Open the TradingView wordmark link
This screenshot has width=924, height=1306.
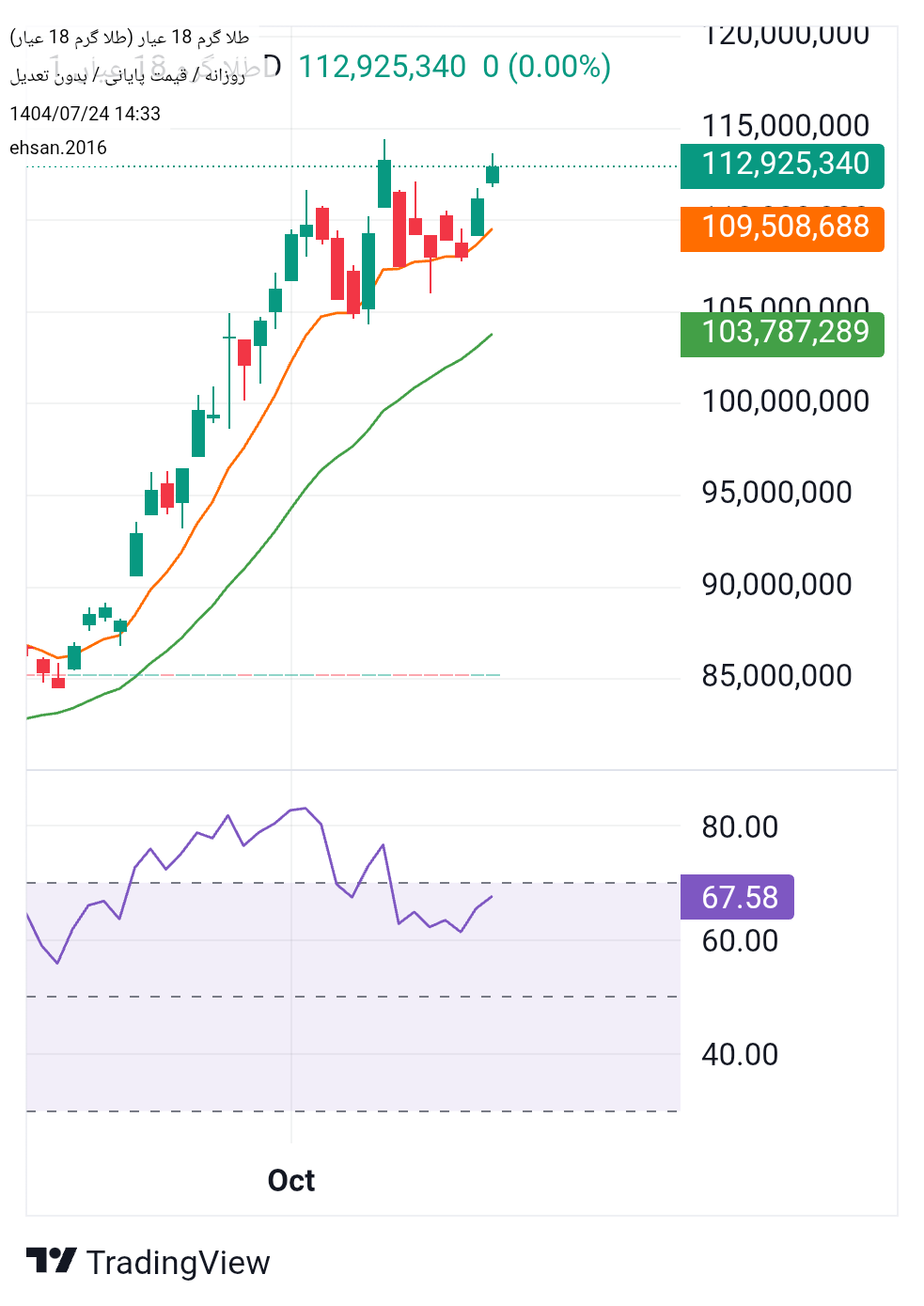178,1263
